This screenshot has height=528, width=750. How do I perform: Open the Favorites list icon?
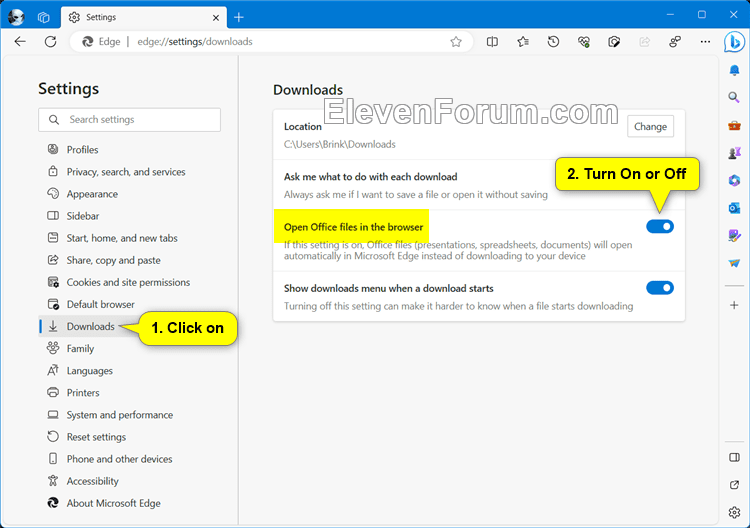coord(523,42)
